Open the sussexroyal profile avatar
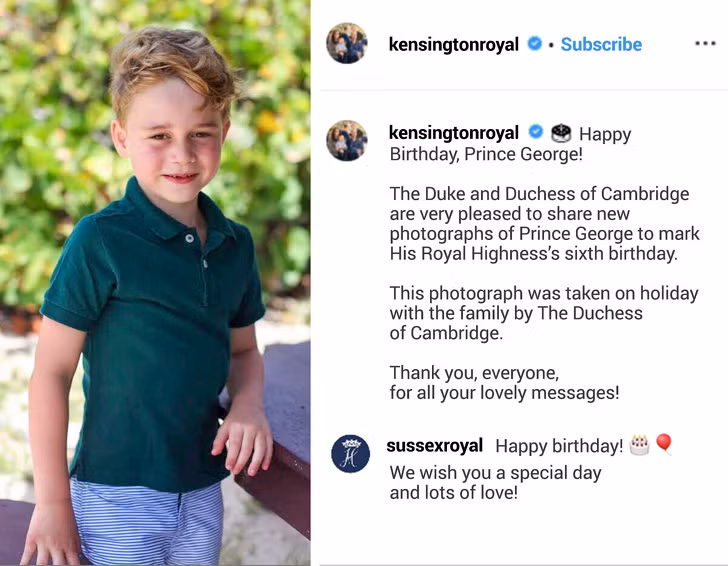Viewport: 728px width, 566px height. (x=350, y=454)
